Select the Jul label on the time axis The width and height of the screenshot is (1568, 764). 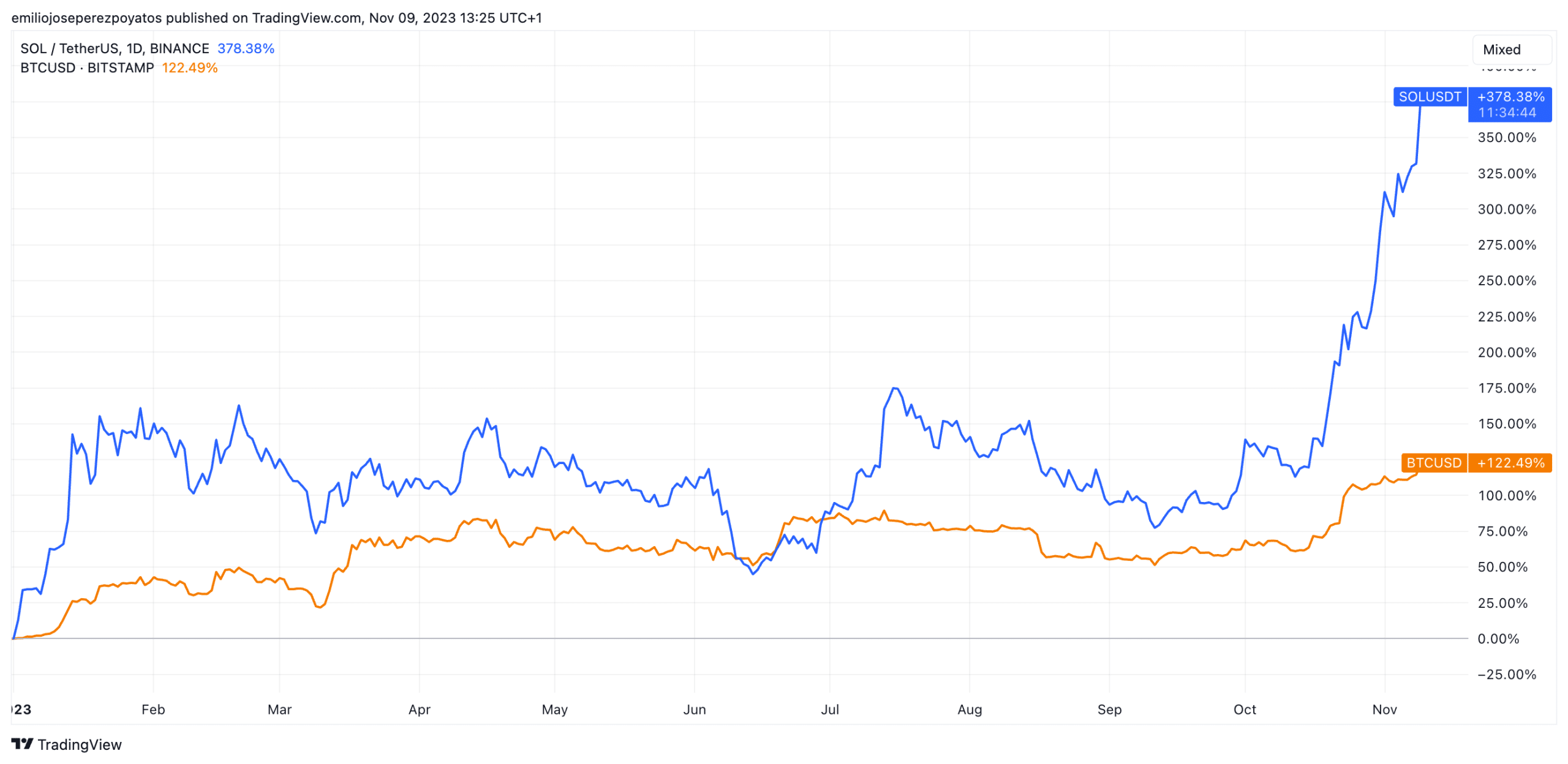coord(831,710)
